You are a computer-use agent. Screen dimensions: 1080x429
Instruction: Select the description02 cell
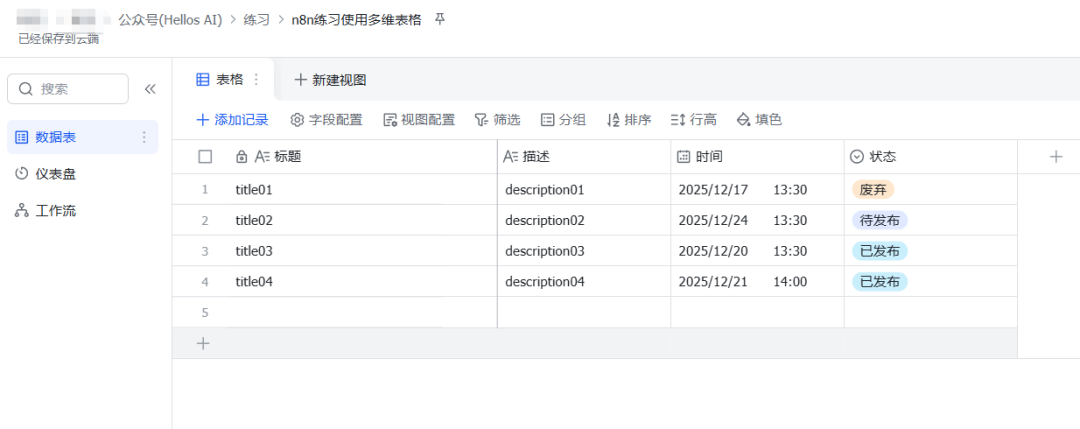click(x=584, y=220)
